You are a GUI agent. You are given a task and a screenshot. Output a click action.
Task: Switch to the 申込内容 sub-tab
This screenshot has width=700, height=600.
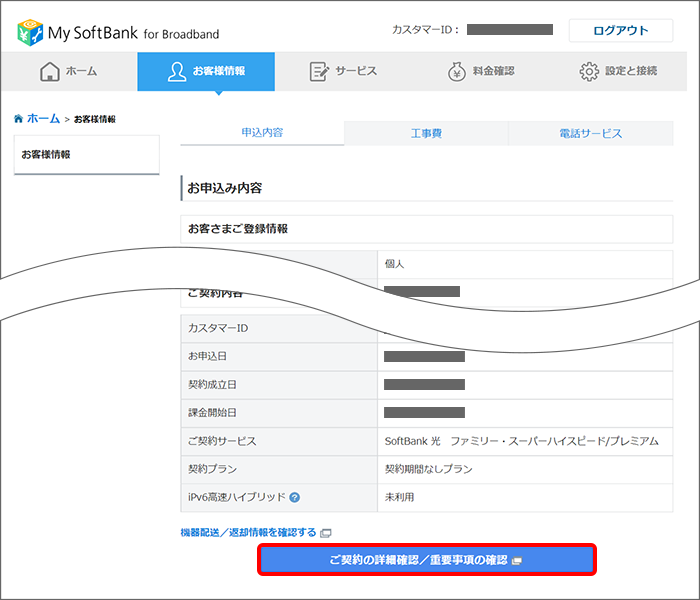262,133
